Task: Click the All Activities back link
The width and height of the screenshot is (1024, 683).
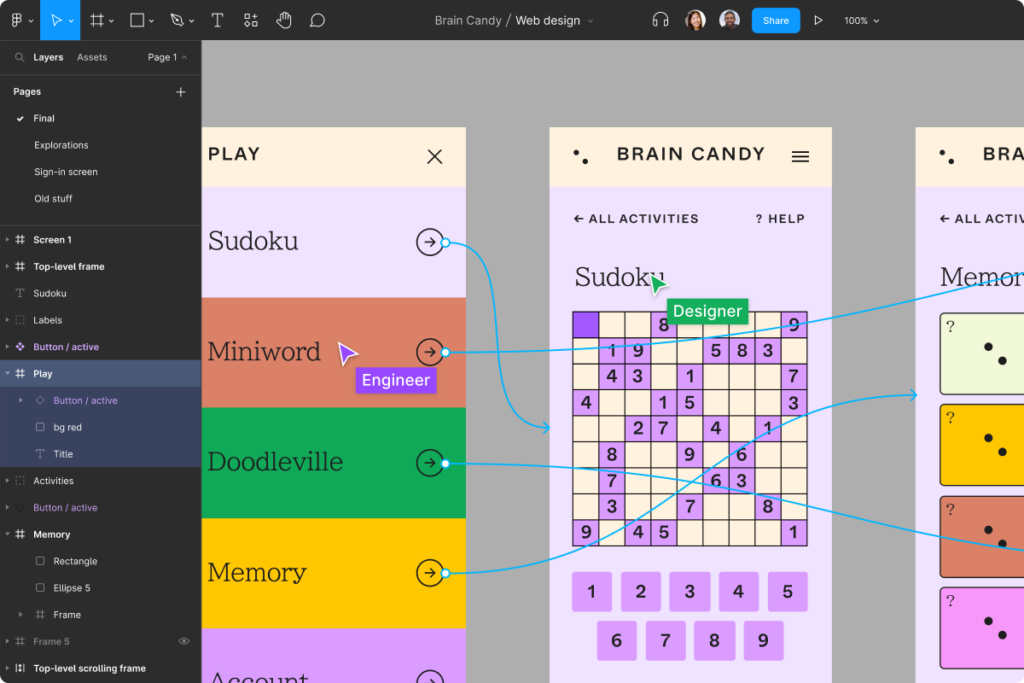Action: pos(636,219)
